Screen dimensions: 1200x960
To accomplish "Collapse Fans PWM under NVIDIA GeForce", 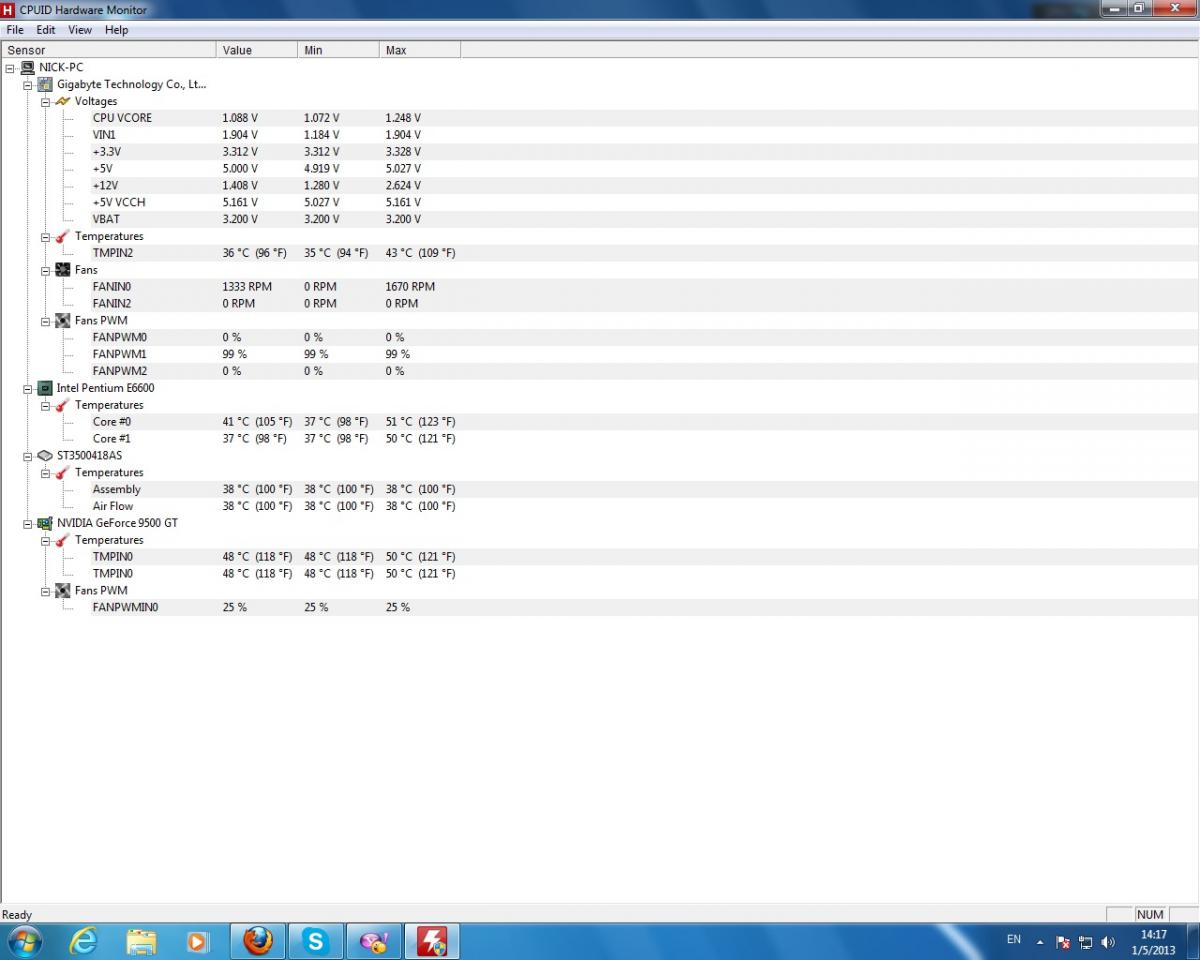I will click(45, 590).
